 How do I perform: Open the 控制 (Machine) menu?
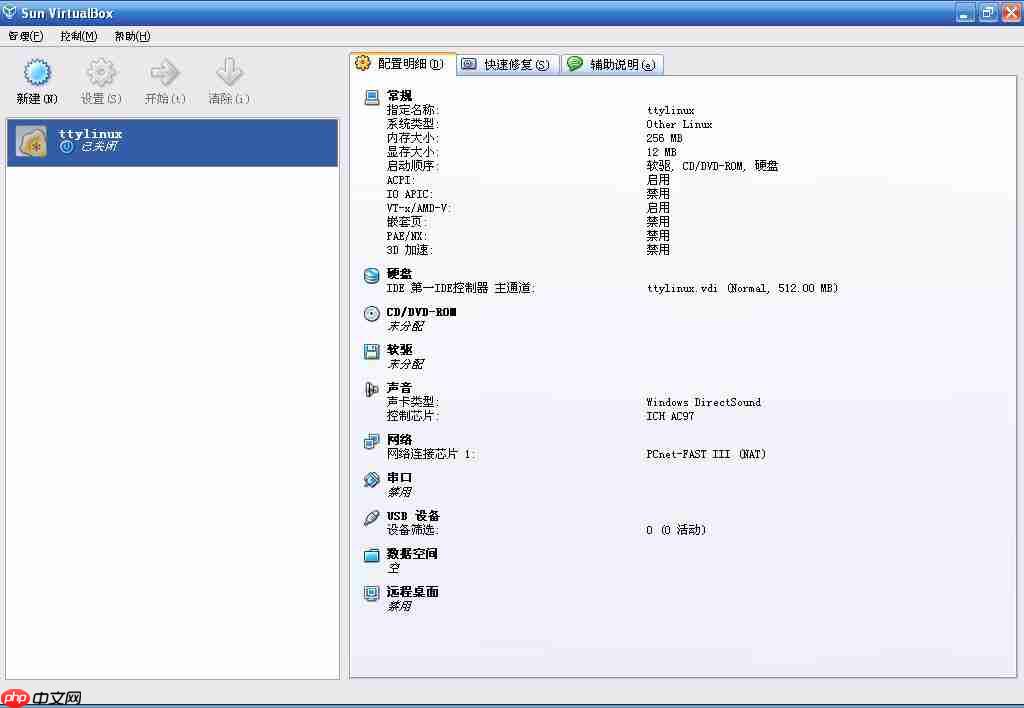(79, 36)
